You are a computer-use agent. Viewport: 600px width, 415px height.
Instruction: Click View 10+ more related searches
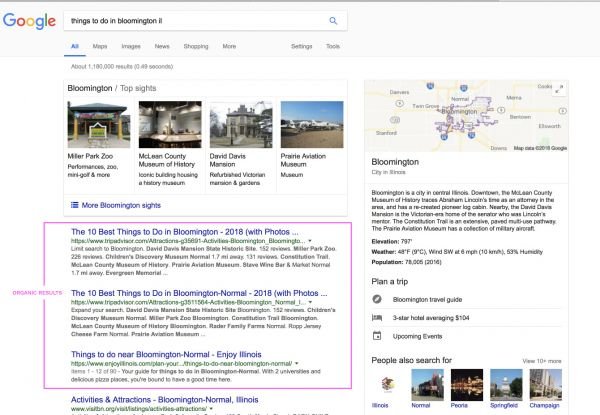tap(542, 361)
